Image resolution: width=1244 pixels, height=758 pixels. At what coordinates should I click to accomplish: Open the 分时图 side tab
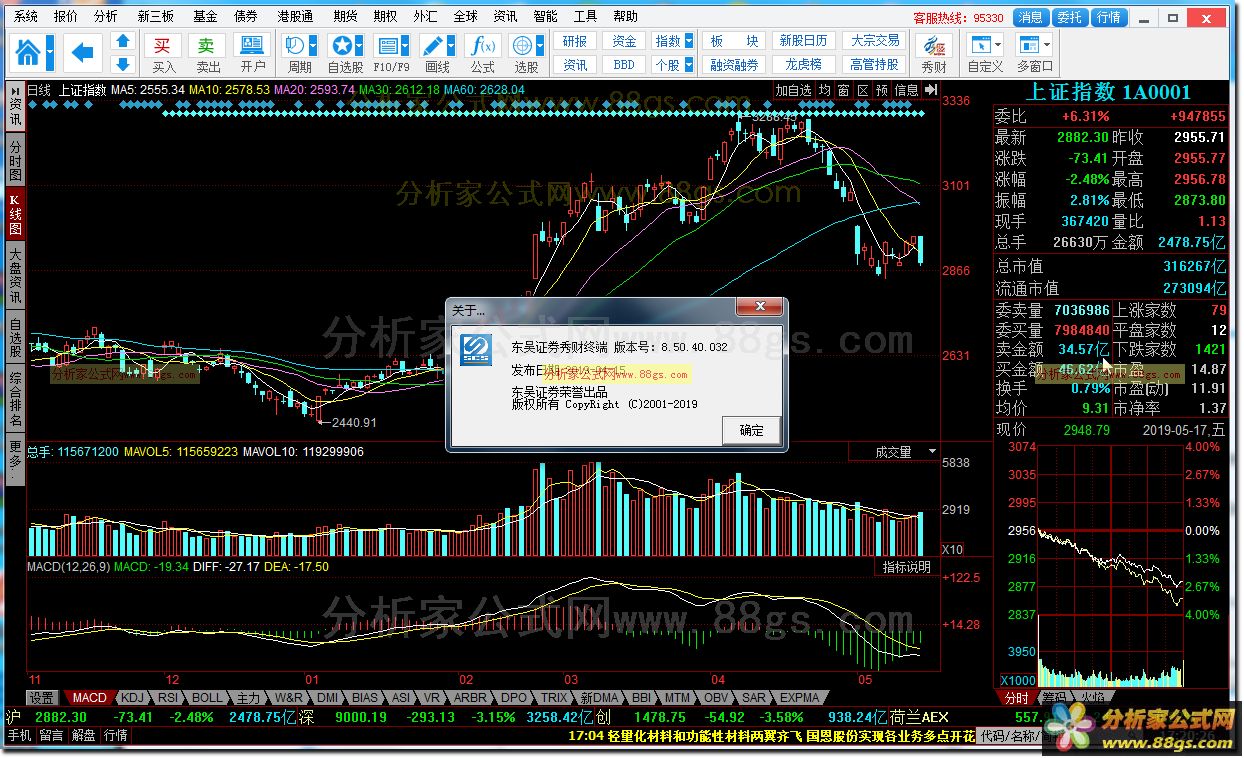pos(15,160)
